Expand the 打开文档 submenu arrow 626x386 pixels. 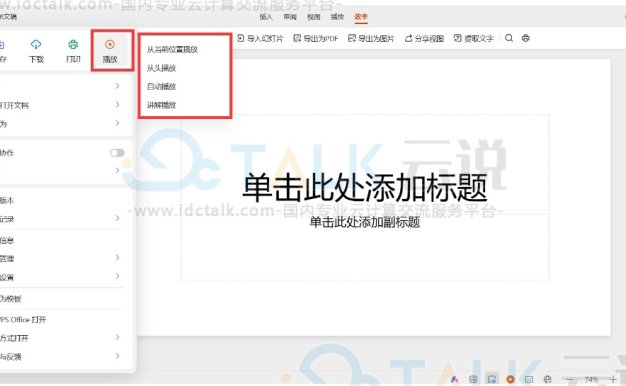tap(117, 105)
